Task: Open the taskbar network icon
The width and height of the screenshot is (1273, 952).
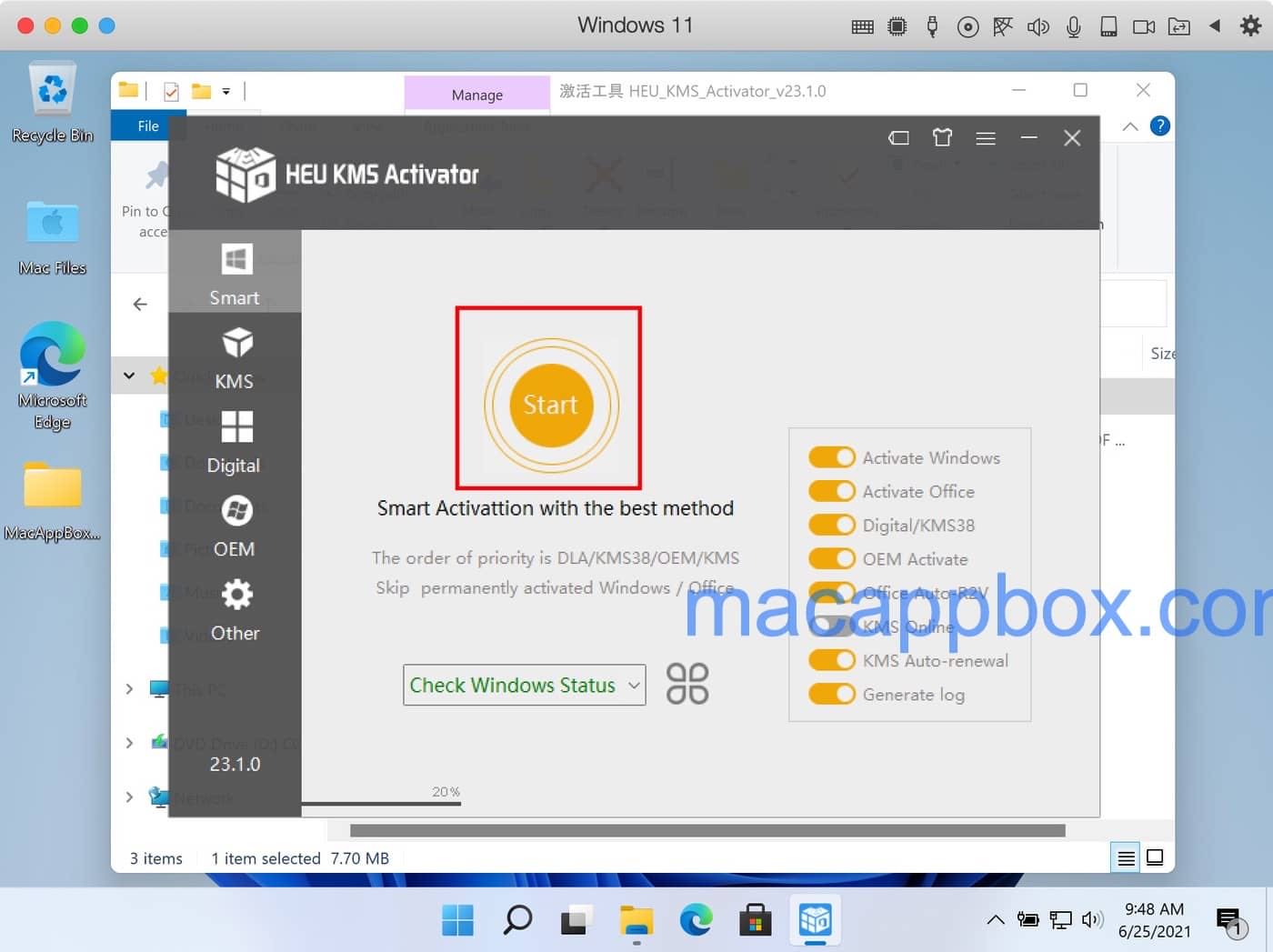Action: point(1060,919)
